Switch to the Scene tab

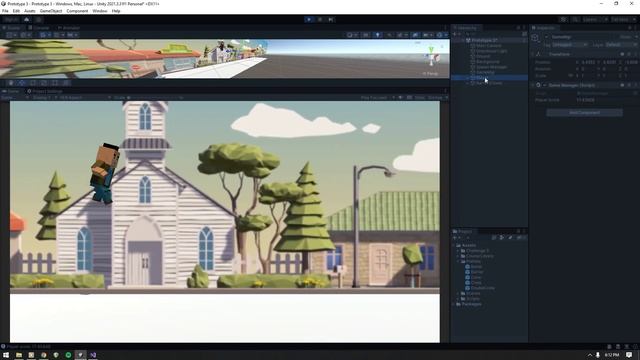11,28
